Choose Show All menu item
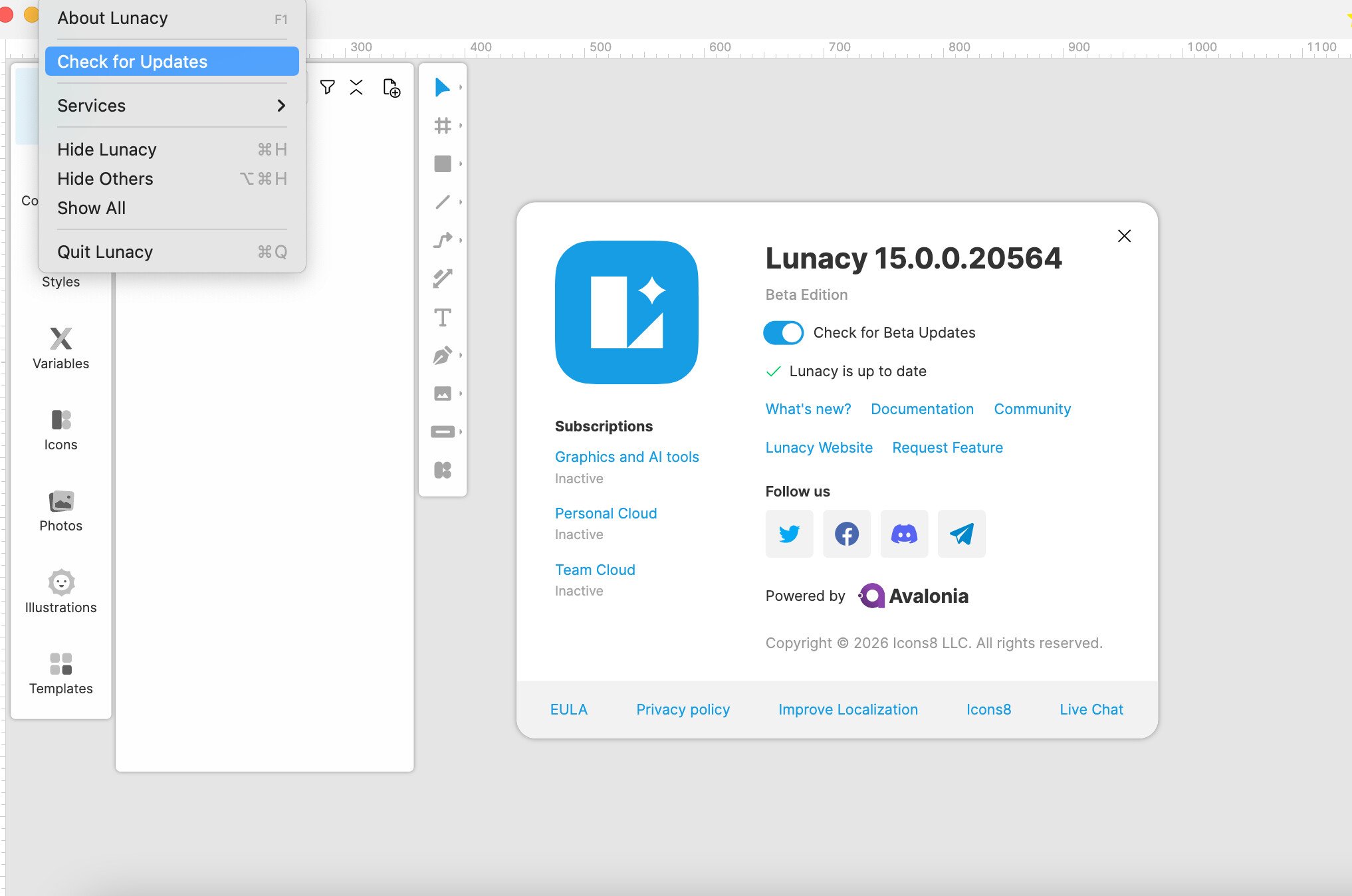 [x=172, y=208]
